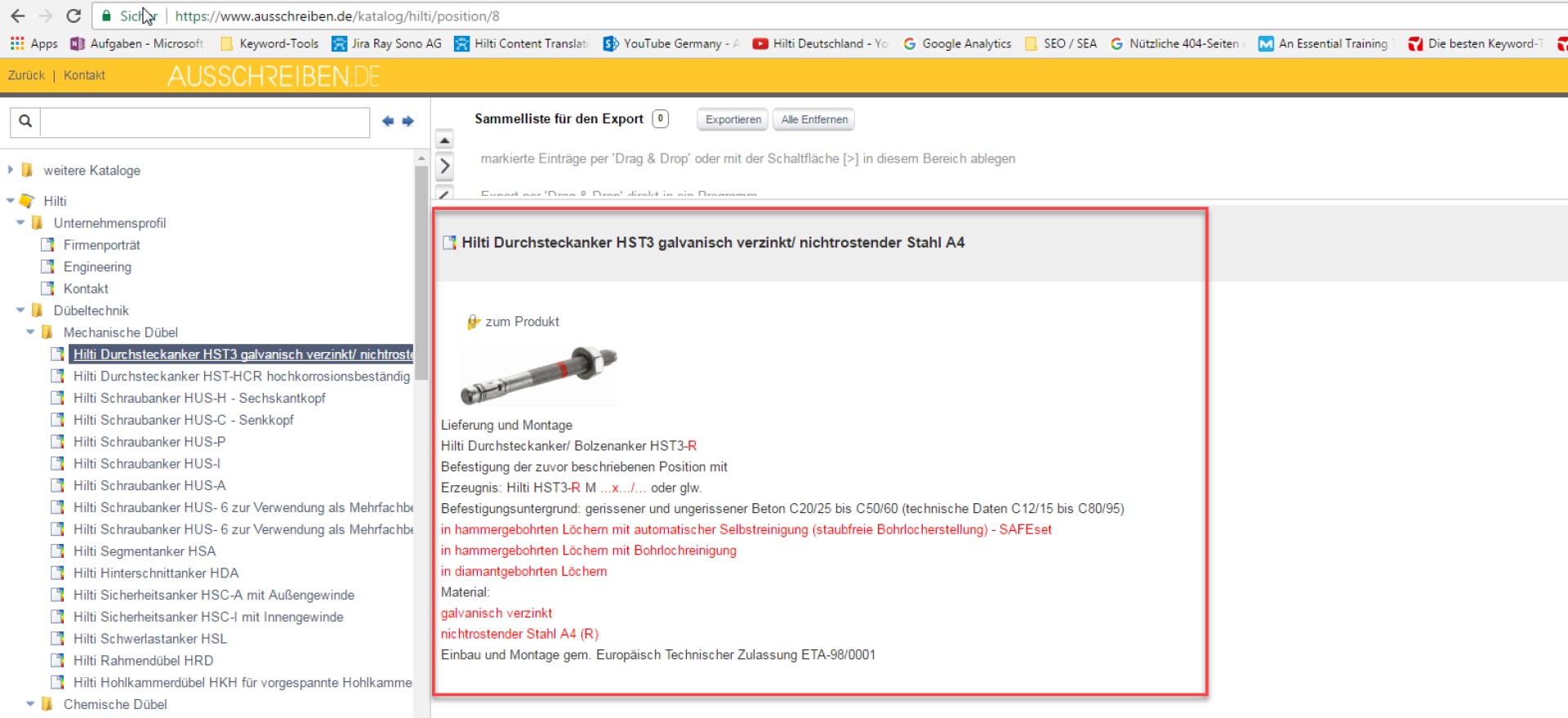This screenshot has height=718, width=1568.
Task: Click the key icon beside zum Produkt
Action: 473,322
